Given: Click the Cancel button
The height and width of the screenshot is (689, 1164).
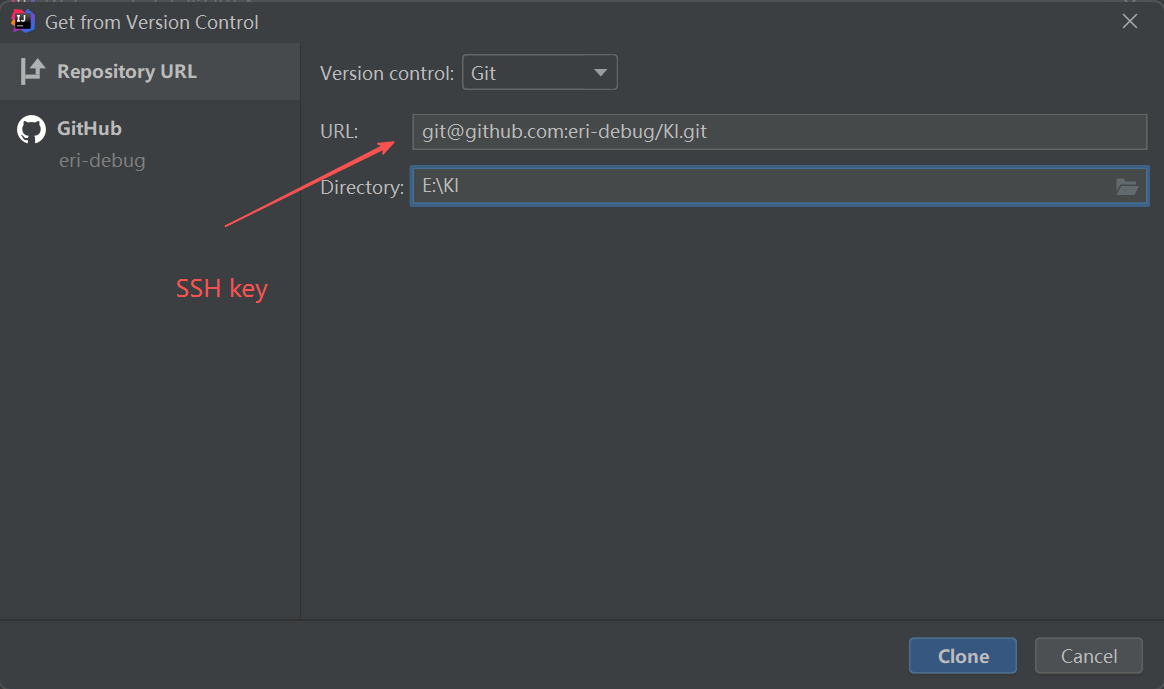Looking at the screenshot, I should (x=1088, y=656).
